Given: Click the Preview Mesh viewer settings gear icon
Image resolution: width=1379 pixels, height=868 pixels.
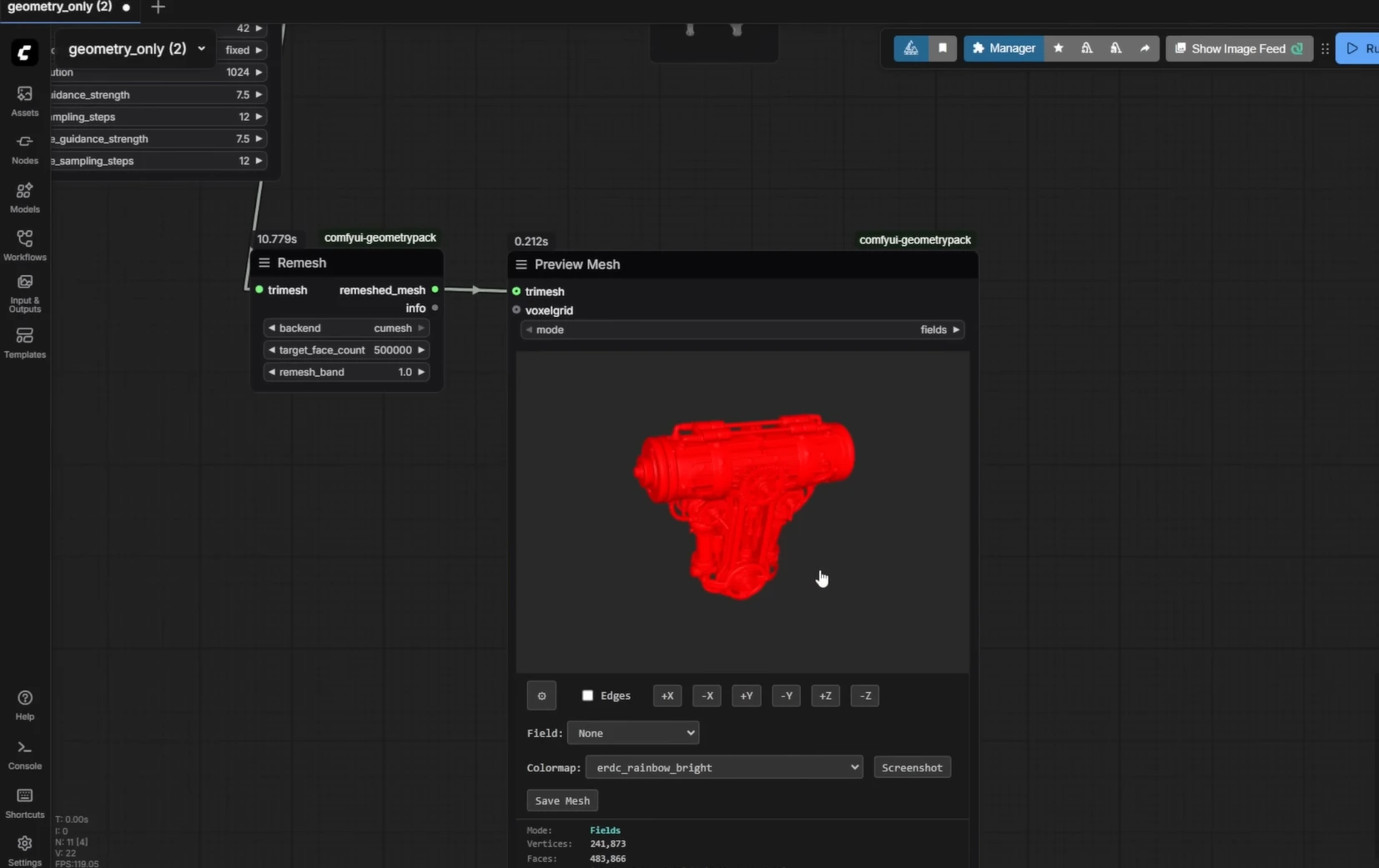Looking at the screenshot, I should pyautogui.click(x=541, y=695).
